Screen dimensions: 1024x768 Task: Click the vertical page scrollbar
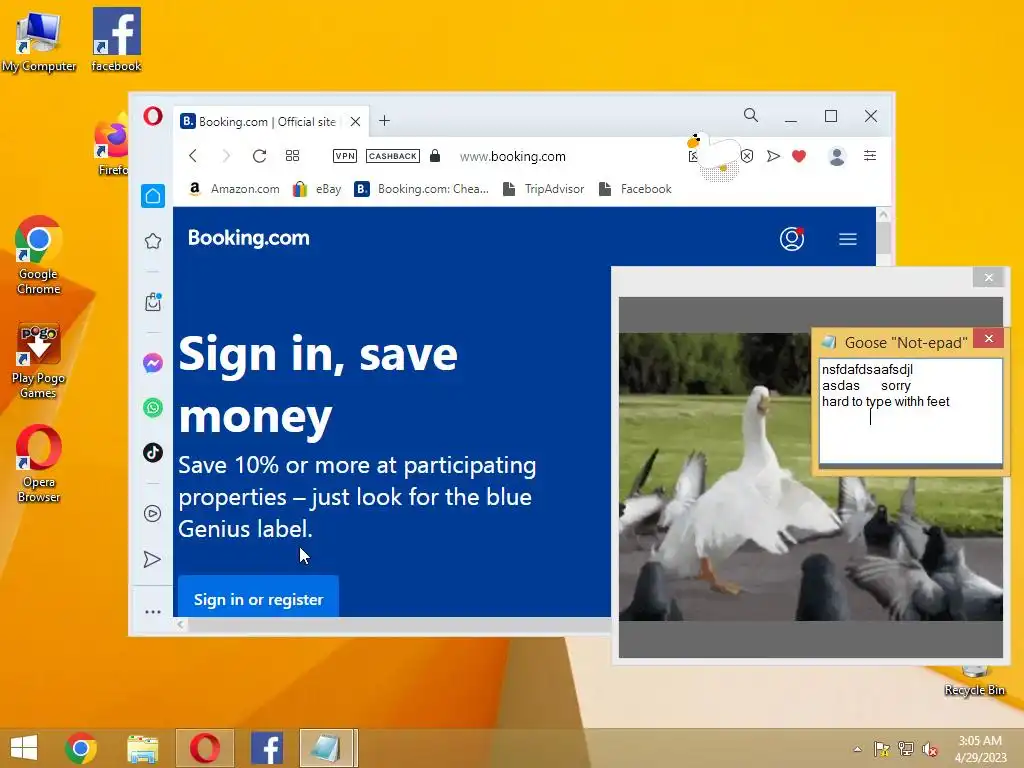tap(884, 238)
